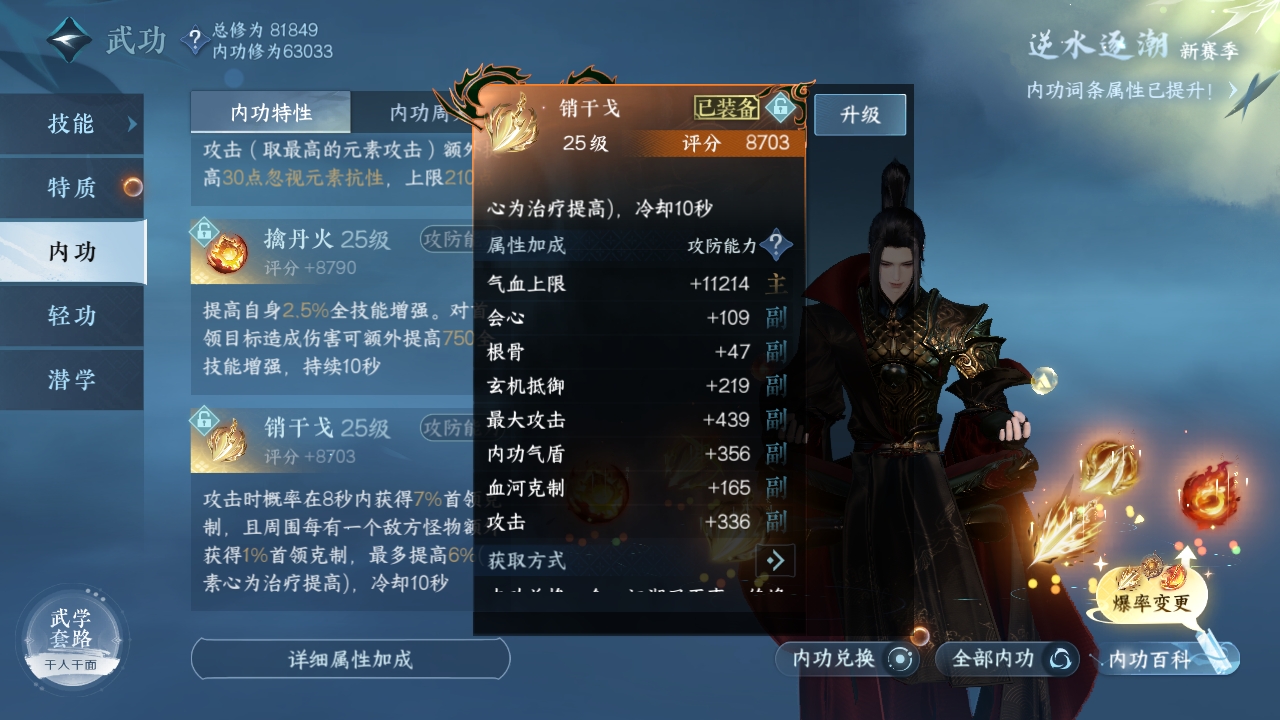The width and height of the screenshot is (1280, 720).
Task: Select the 销干戈 list entry icon
Action: 227,441
